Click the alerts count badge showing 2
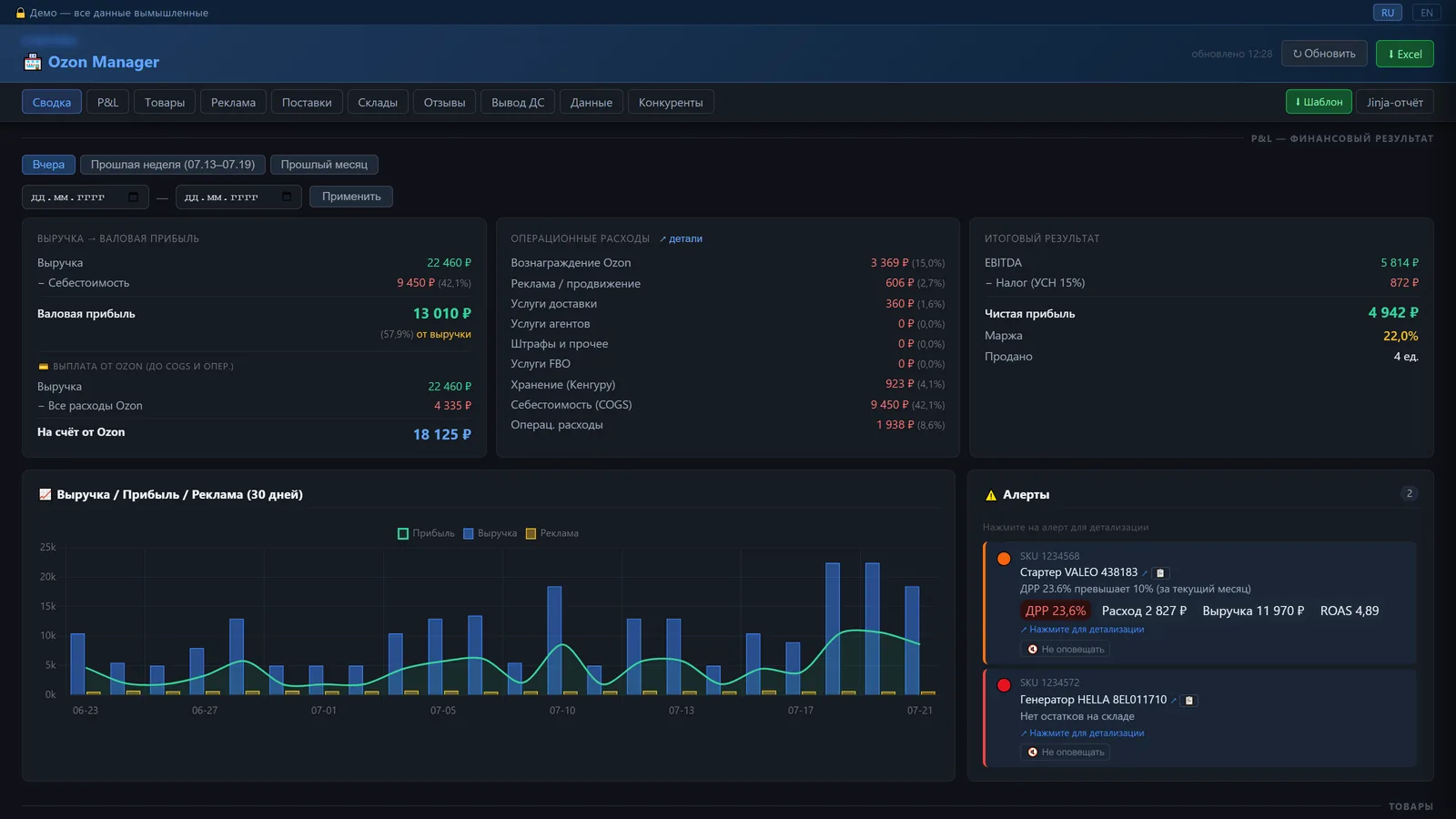 point(1410,494)
